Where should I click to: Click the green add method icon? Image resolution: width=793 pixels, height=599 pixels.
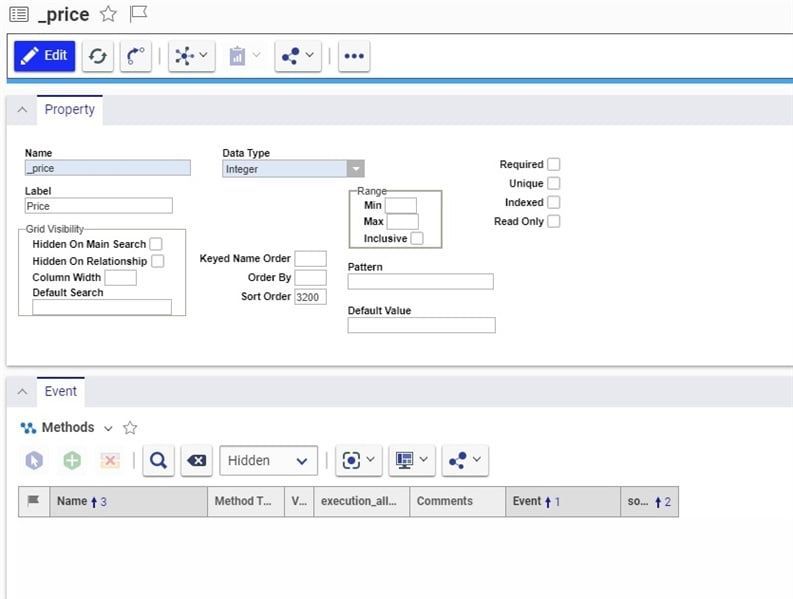point(72,460)
